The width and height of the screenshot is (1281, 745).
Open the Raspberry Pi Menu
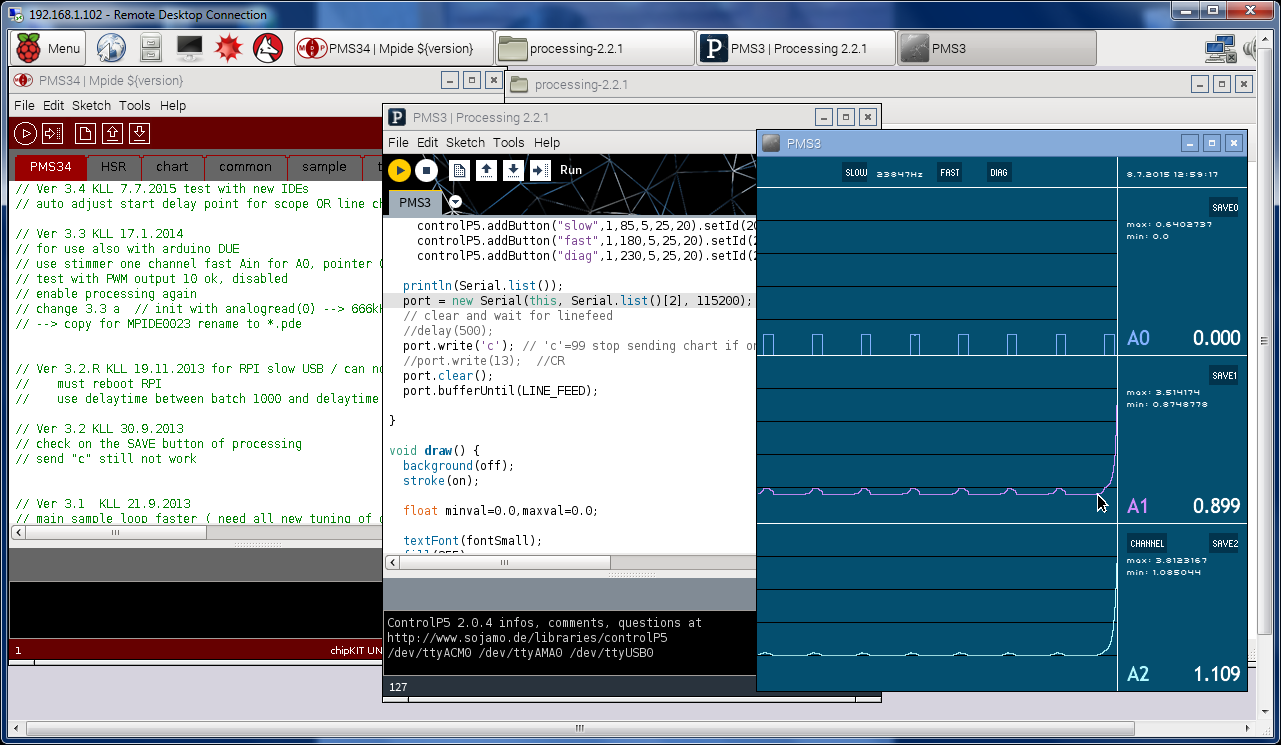(x=47, y=48)
